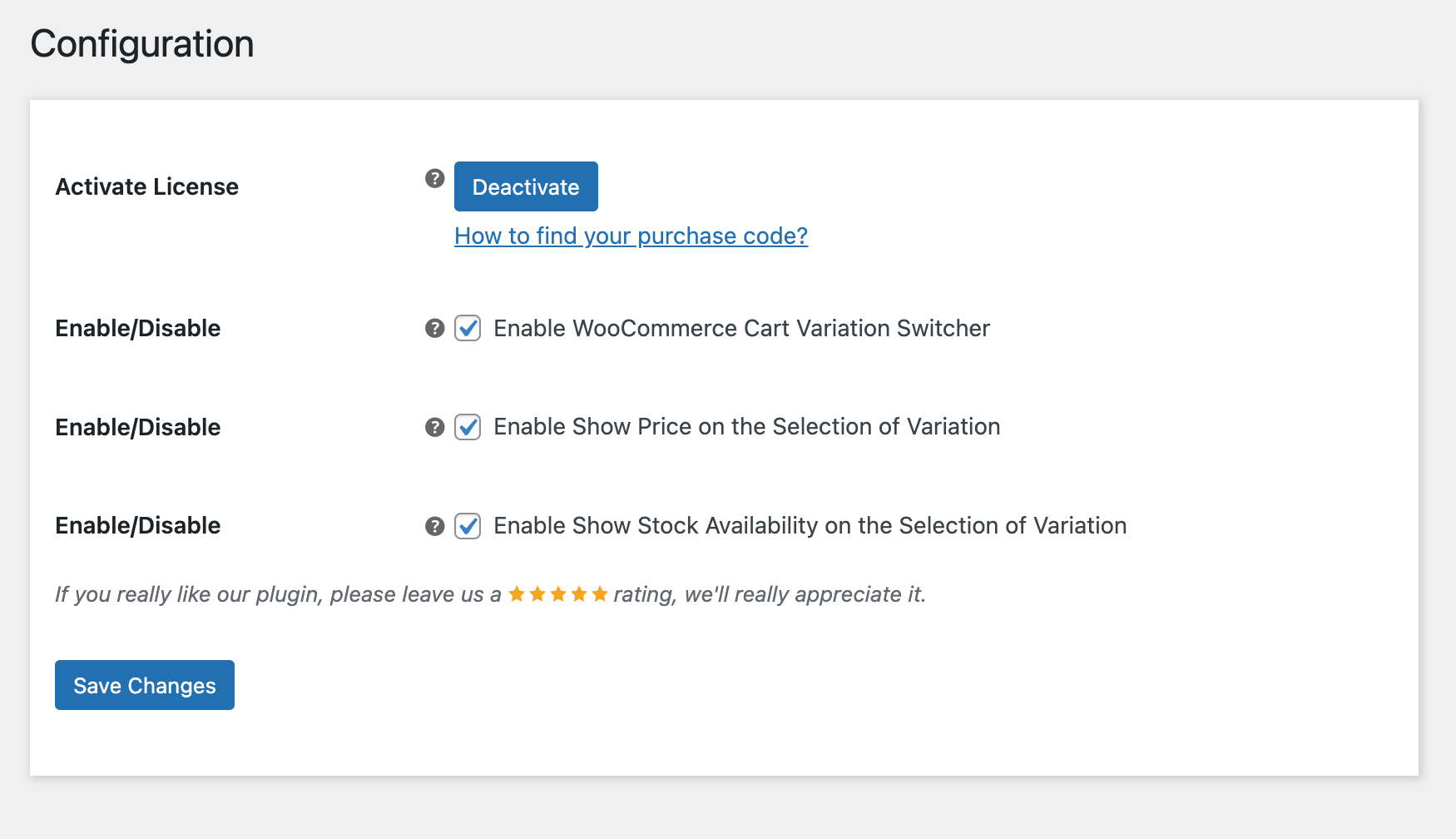Click the 'Enable WooCommerce Cart Variation Switcher' label text

(741, 329)
